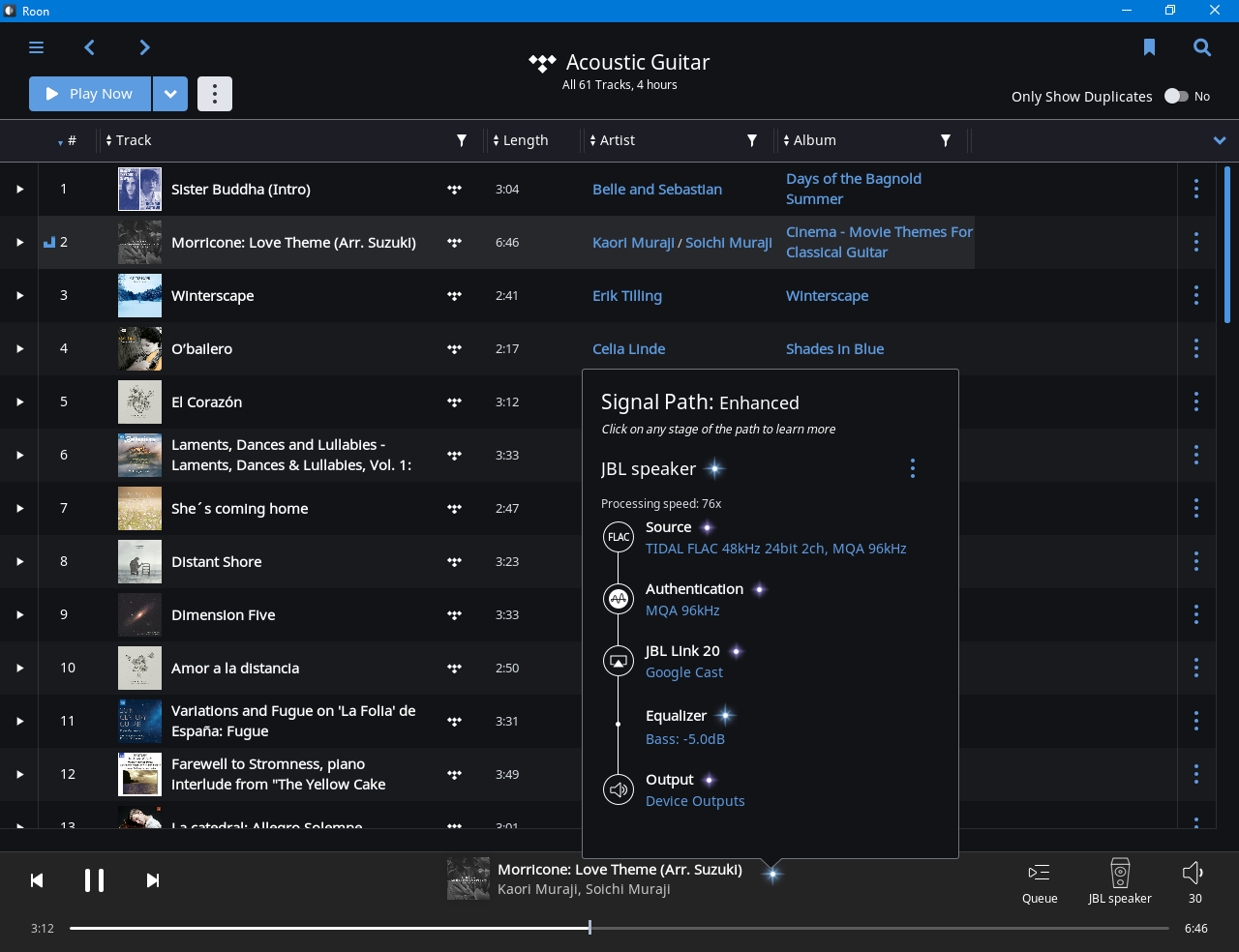Screen dimensions: 1239x952
Task: Click now playing album art thumbnail
Action: (468, 878)
